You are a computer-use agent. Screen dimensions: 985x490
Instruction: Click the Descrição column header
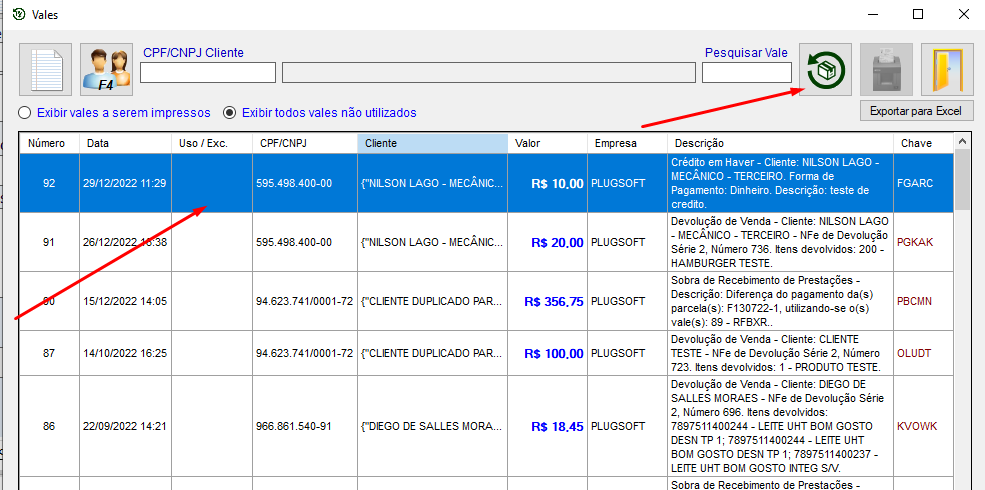tap(780, 143)
